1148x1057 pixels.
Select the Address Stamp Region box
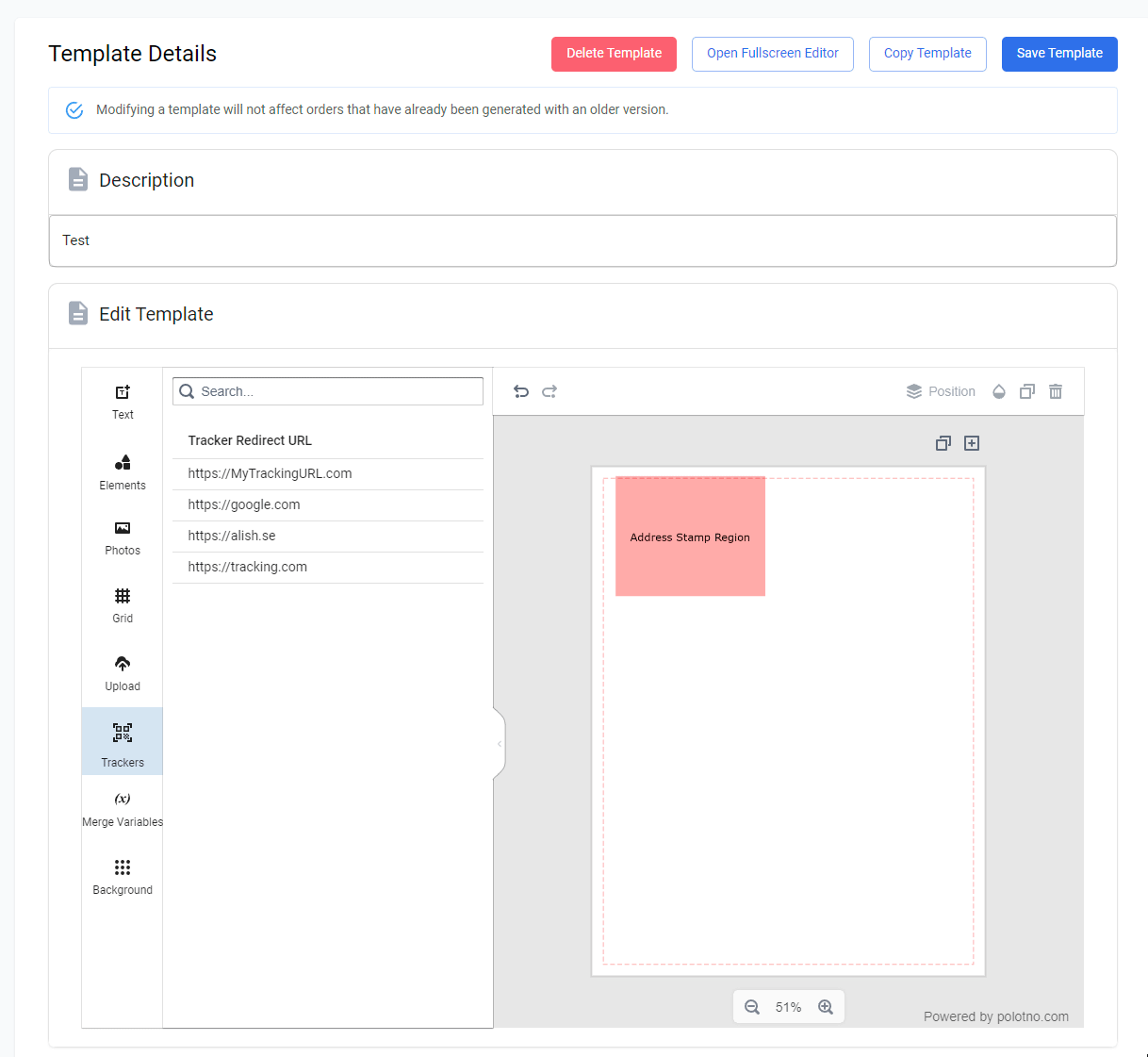690,537
